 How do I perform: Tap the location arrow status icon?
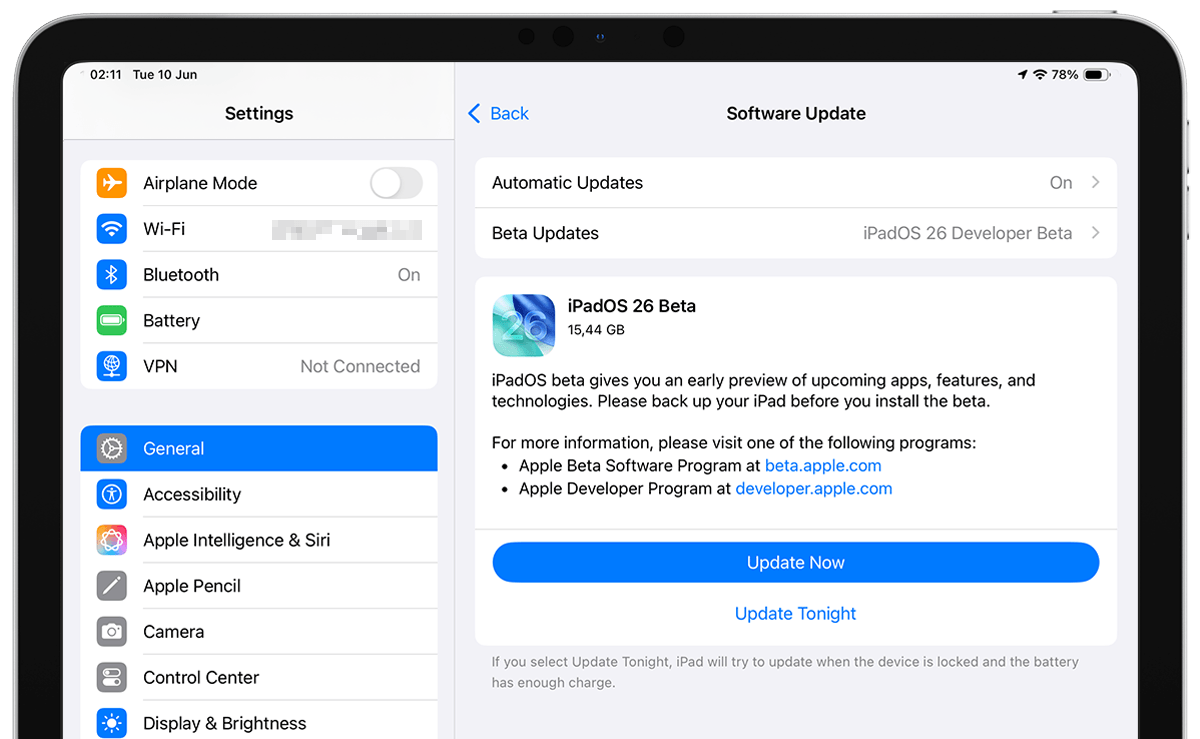click(1022, 75)
